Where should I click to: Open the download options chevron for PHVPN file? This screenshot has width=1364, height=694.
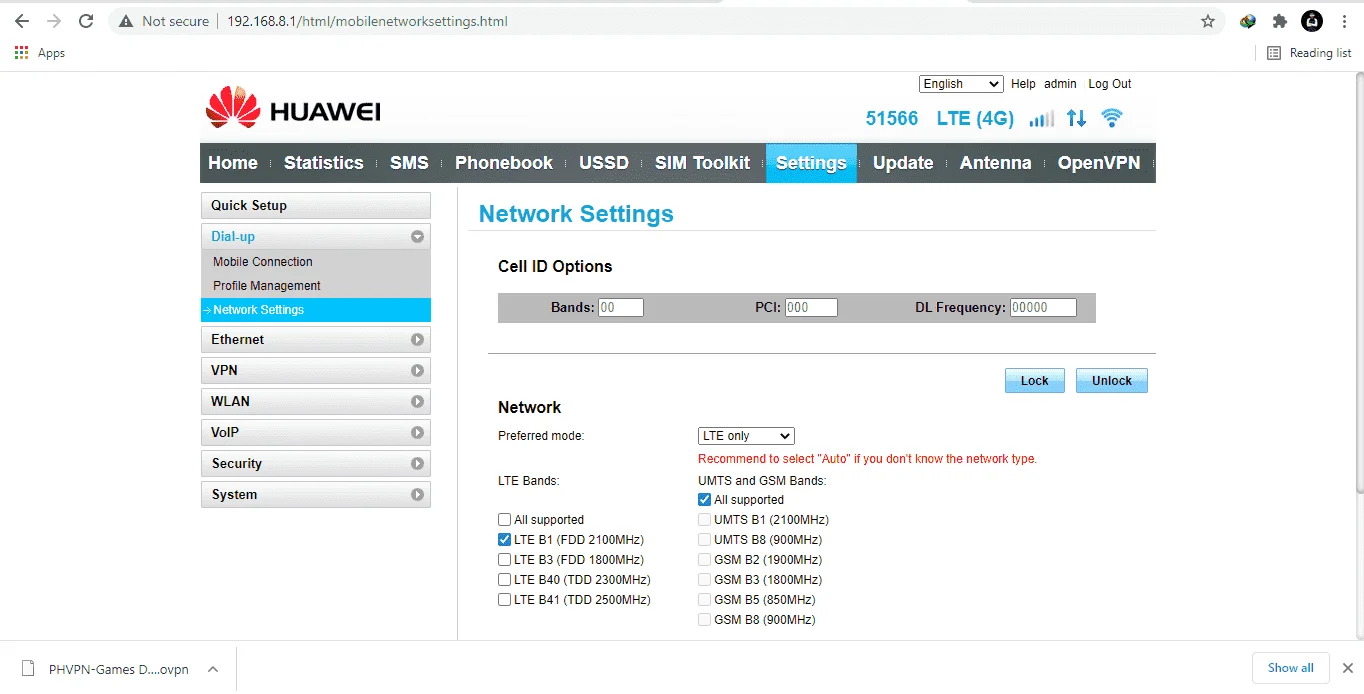click(x=213, y=669)
